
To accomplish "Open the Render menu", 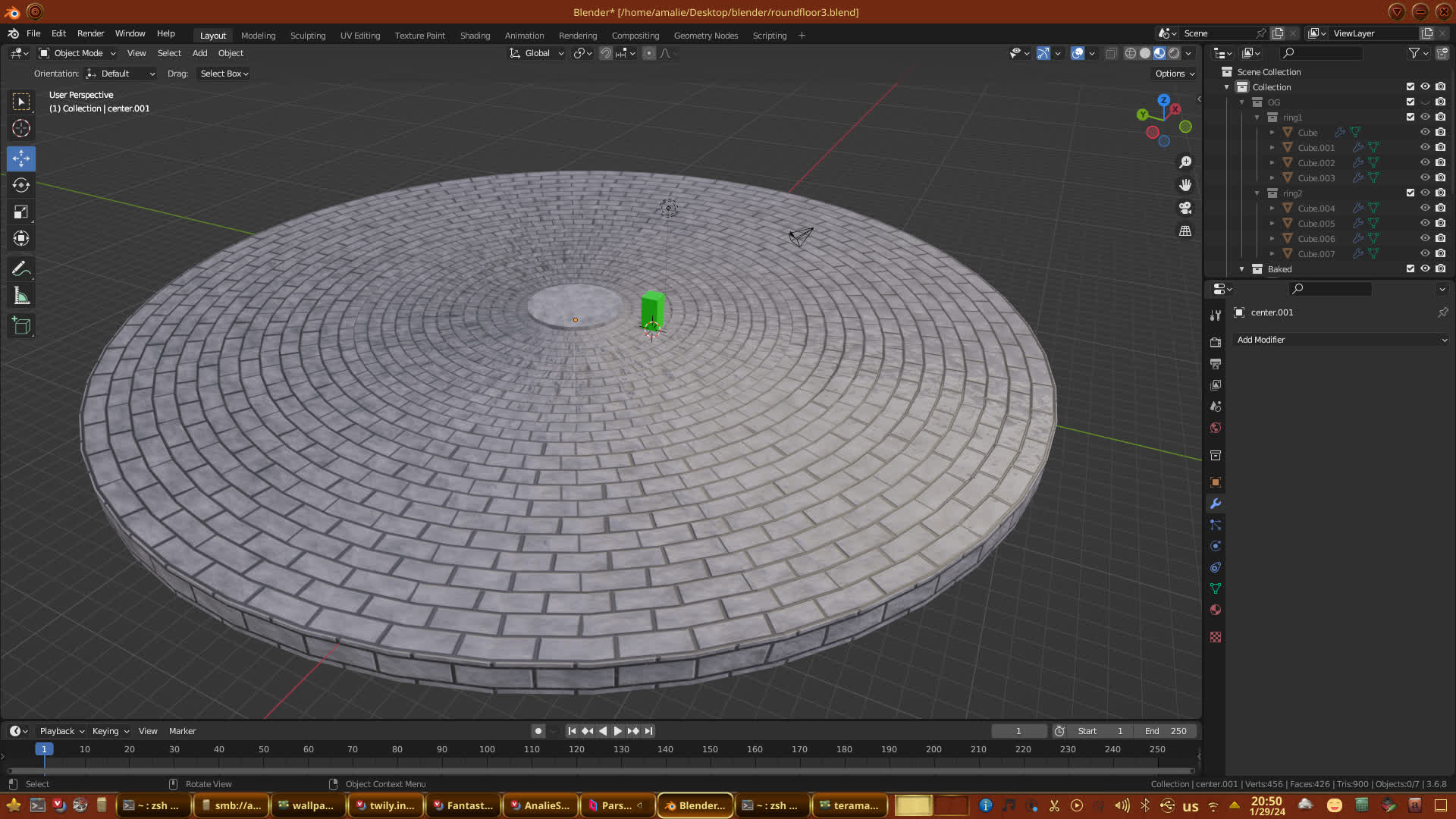I will point(90,33).
